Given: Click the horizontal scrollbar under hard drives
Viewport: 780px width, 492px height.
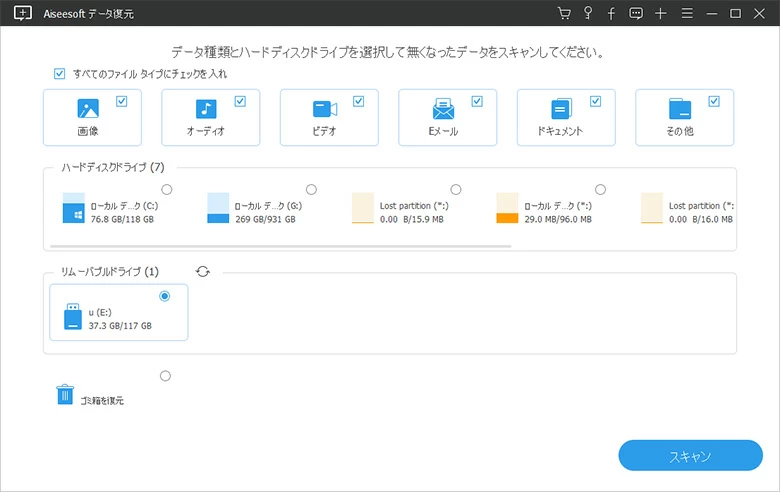Looking at the screenshot, I should click(280, 244).
